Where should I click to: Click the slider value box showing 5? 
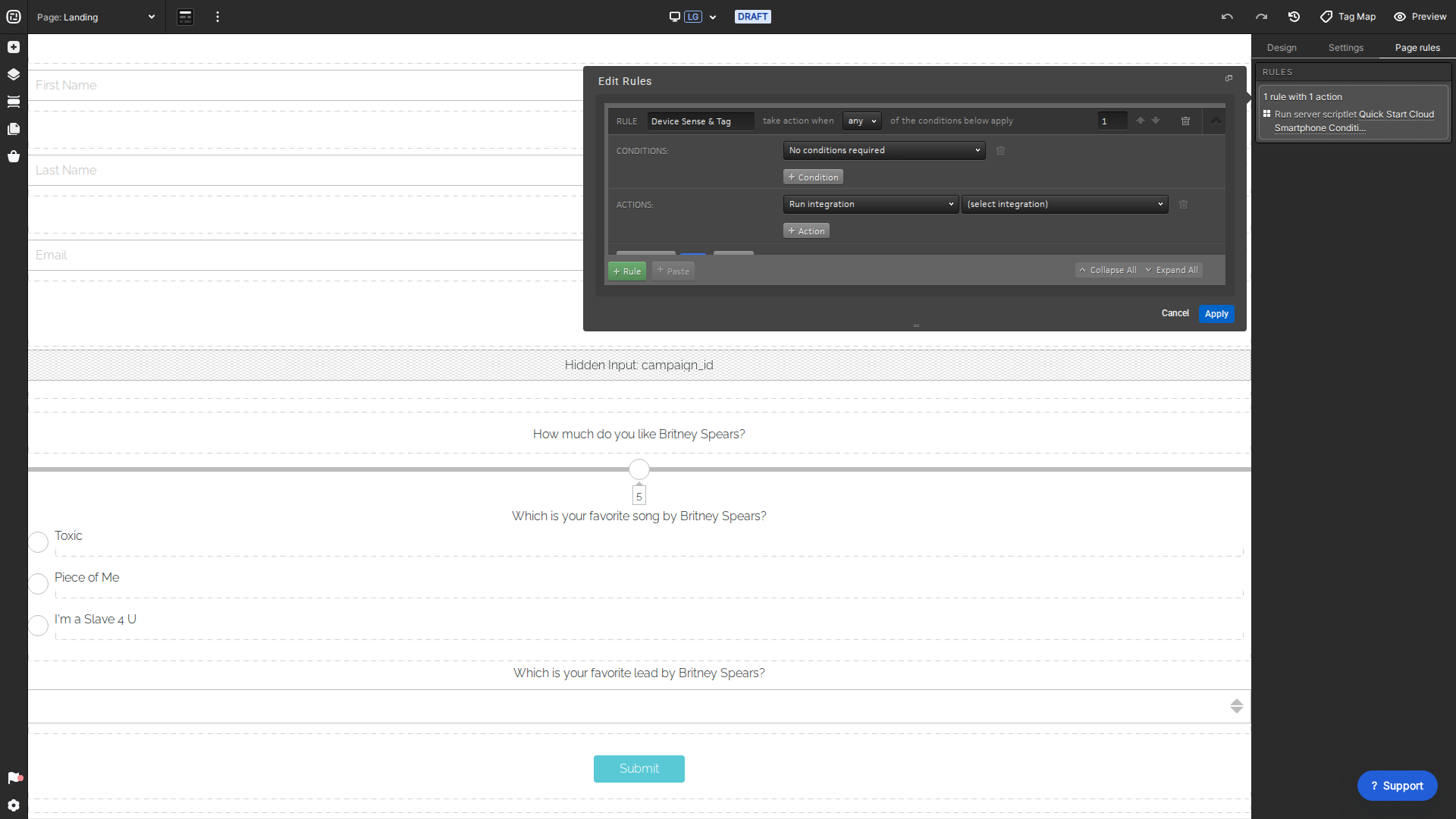(639, 496)
